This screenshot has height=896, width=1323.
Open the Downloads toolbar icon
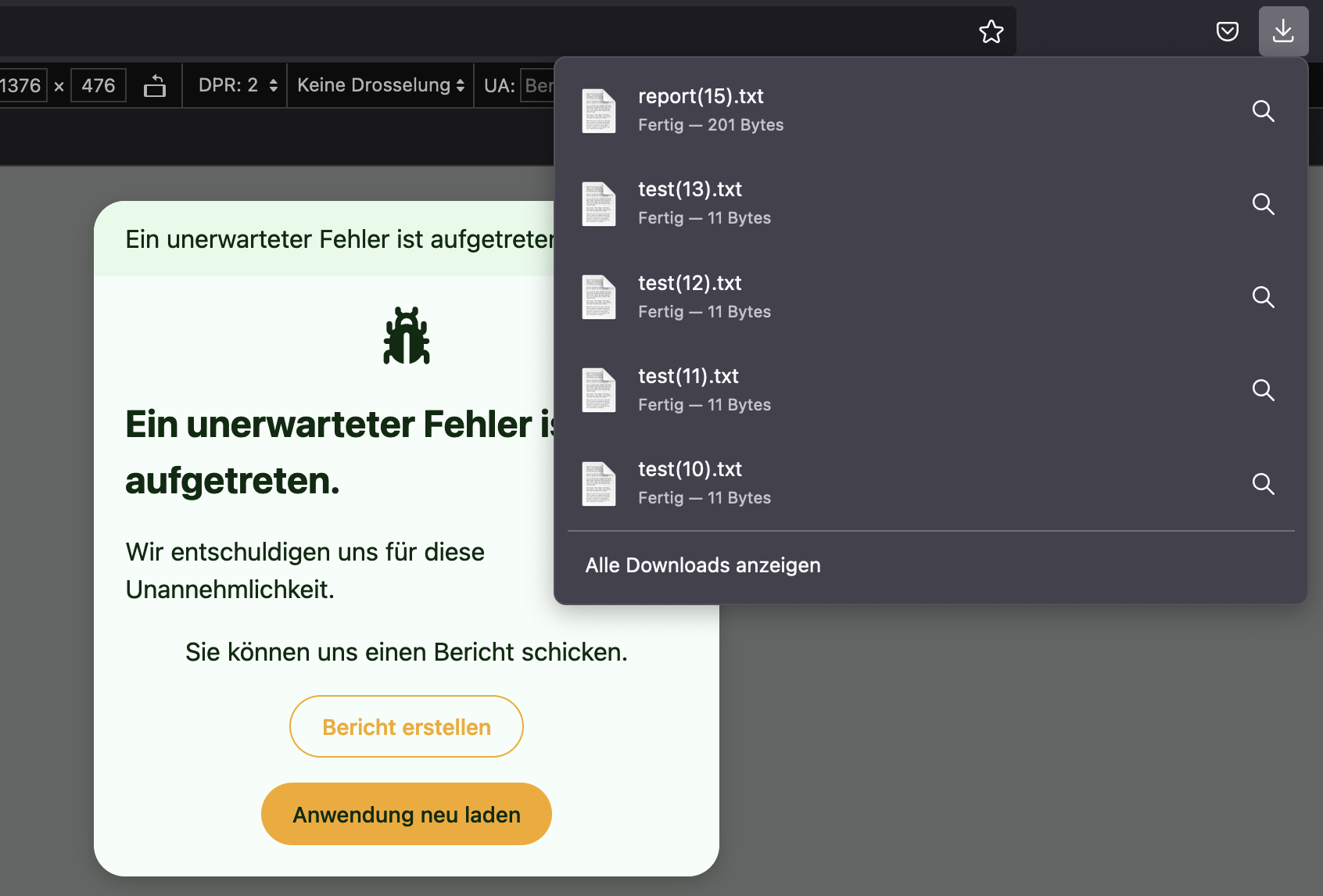click(1283, 31)
